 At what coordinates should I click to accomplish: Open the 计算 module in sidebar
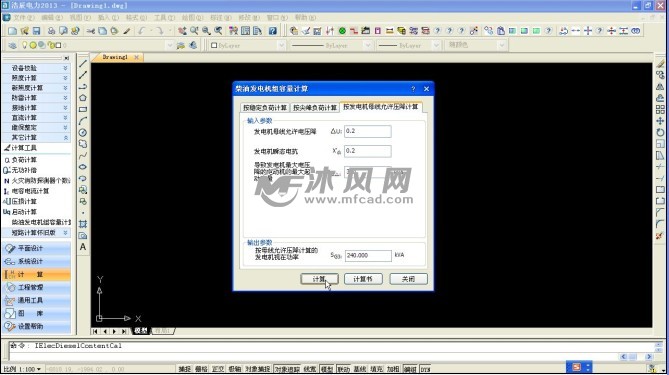coord(36,274)
